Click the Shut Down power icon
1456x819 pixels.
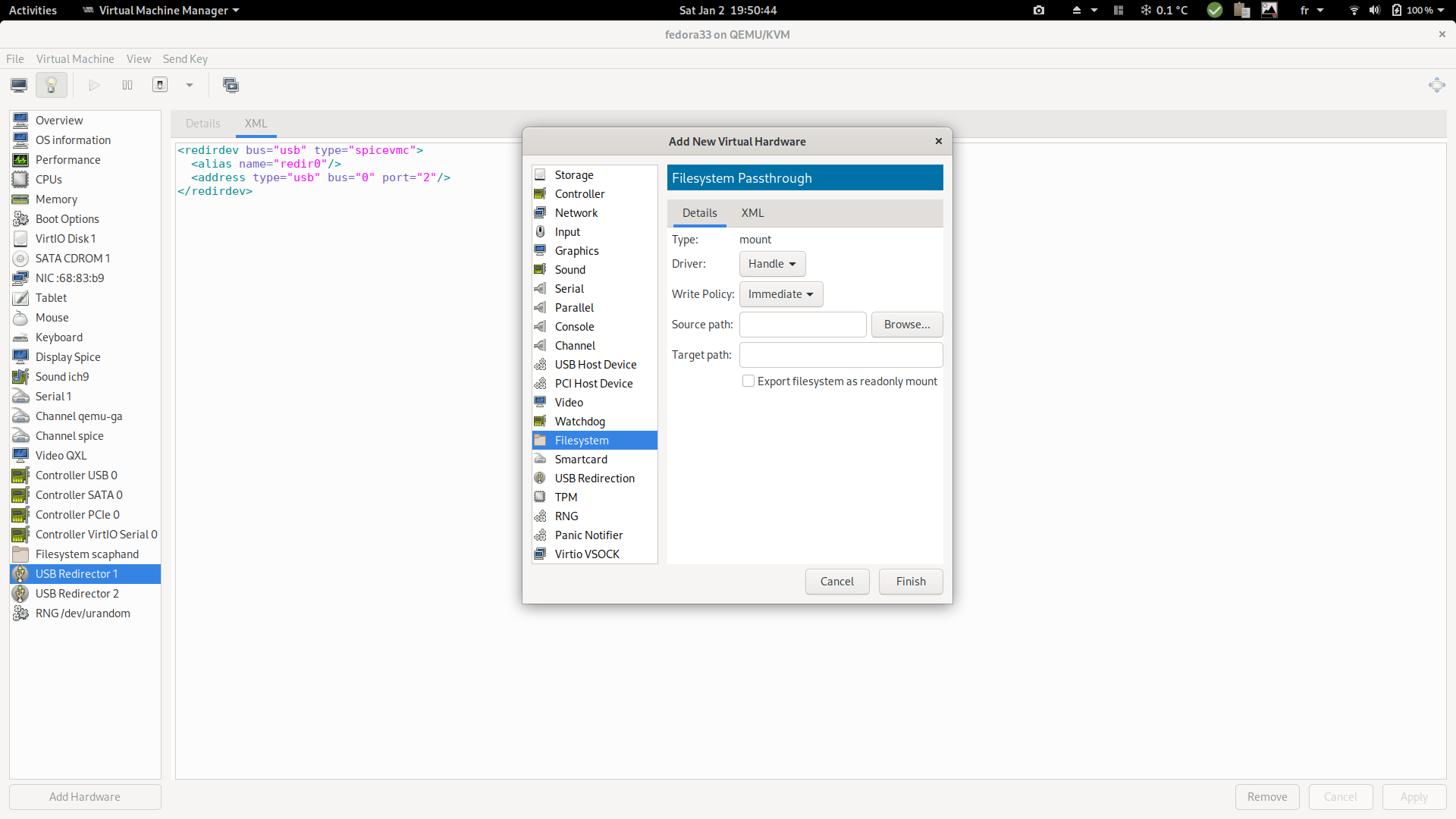pyautogui.click(x=160, y=85)
